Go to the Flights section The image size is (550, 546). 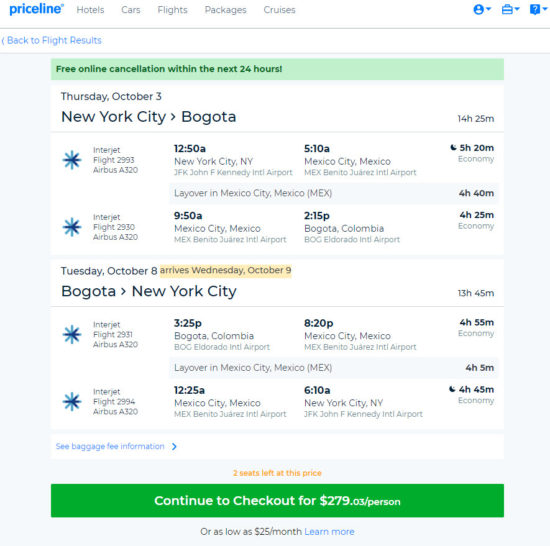coord(172,10)
